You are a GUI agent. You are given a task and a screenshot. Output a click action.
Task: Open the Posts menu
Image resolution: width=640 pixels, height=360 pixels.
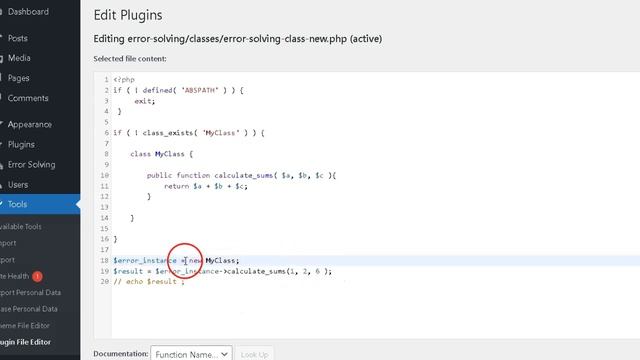click(x=18, y=38)
